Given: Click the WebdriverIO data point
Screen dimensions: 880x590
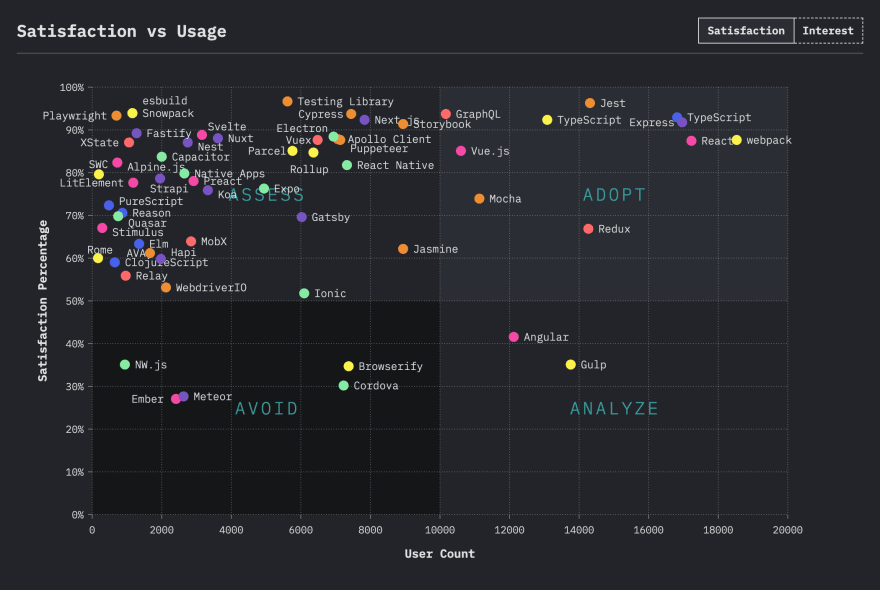Looking at the screenshot, I should click(x=166, y=288).
